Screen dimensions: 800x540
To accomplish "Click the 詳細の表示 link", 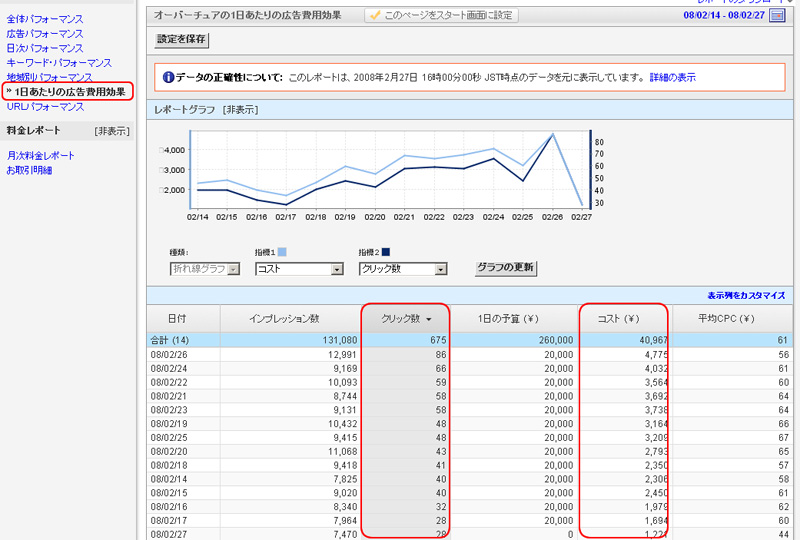I will tap(672, 77).
